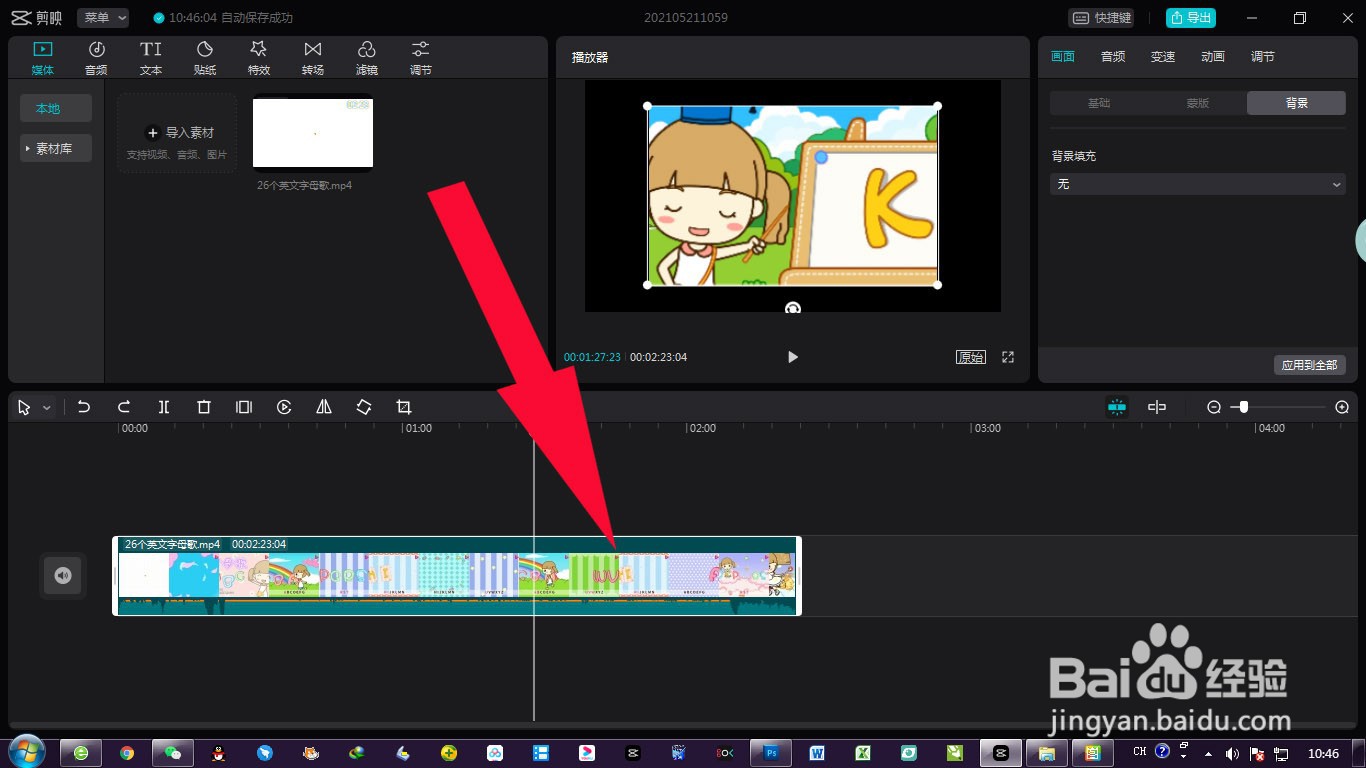Click the freeze frame icon
This screenshot has height=768, width=1366.
click(x=244, y=407)
